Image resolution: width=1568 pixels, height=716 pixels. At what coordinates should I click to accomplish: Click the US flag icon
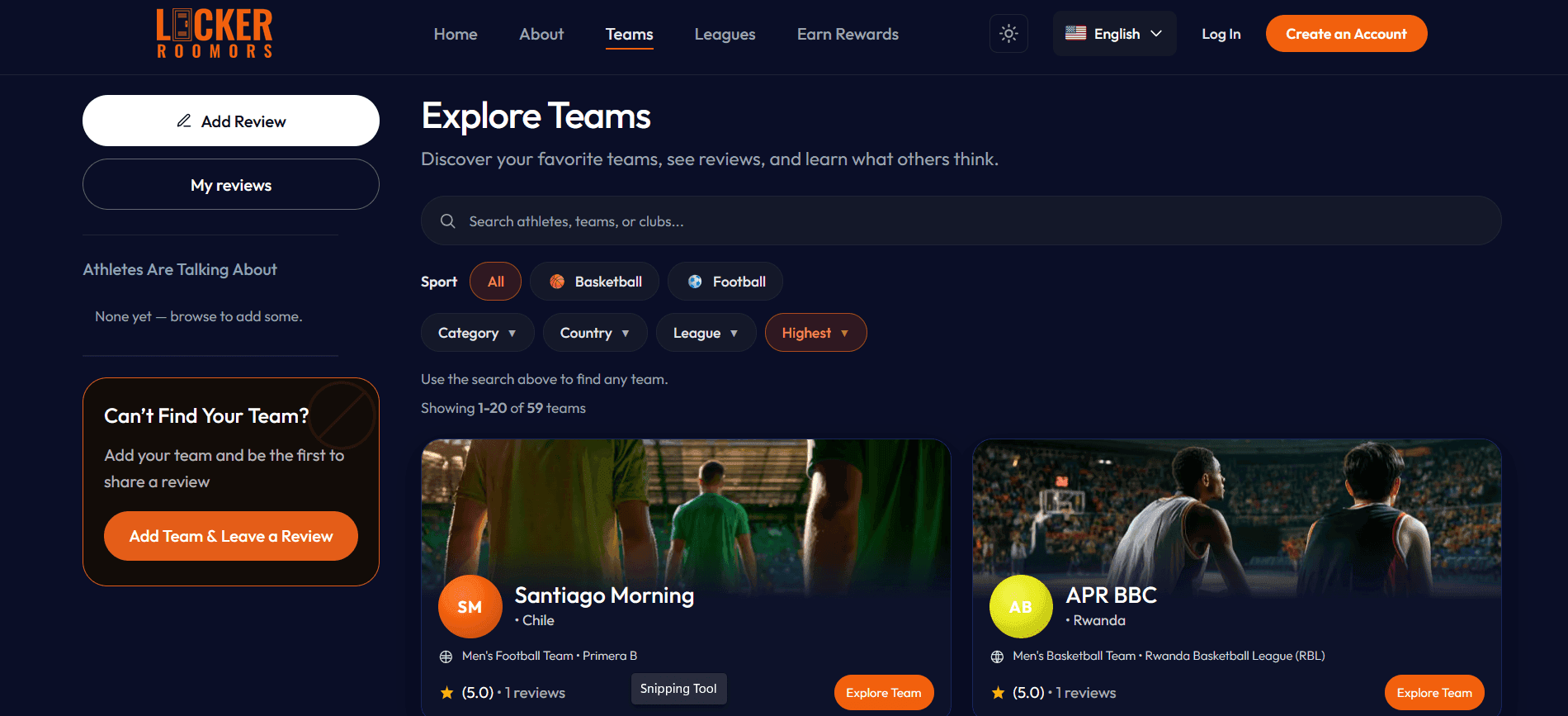click(x=1075, y=33)
